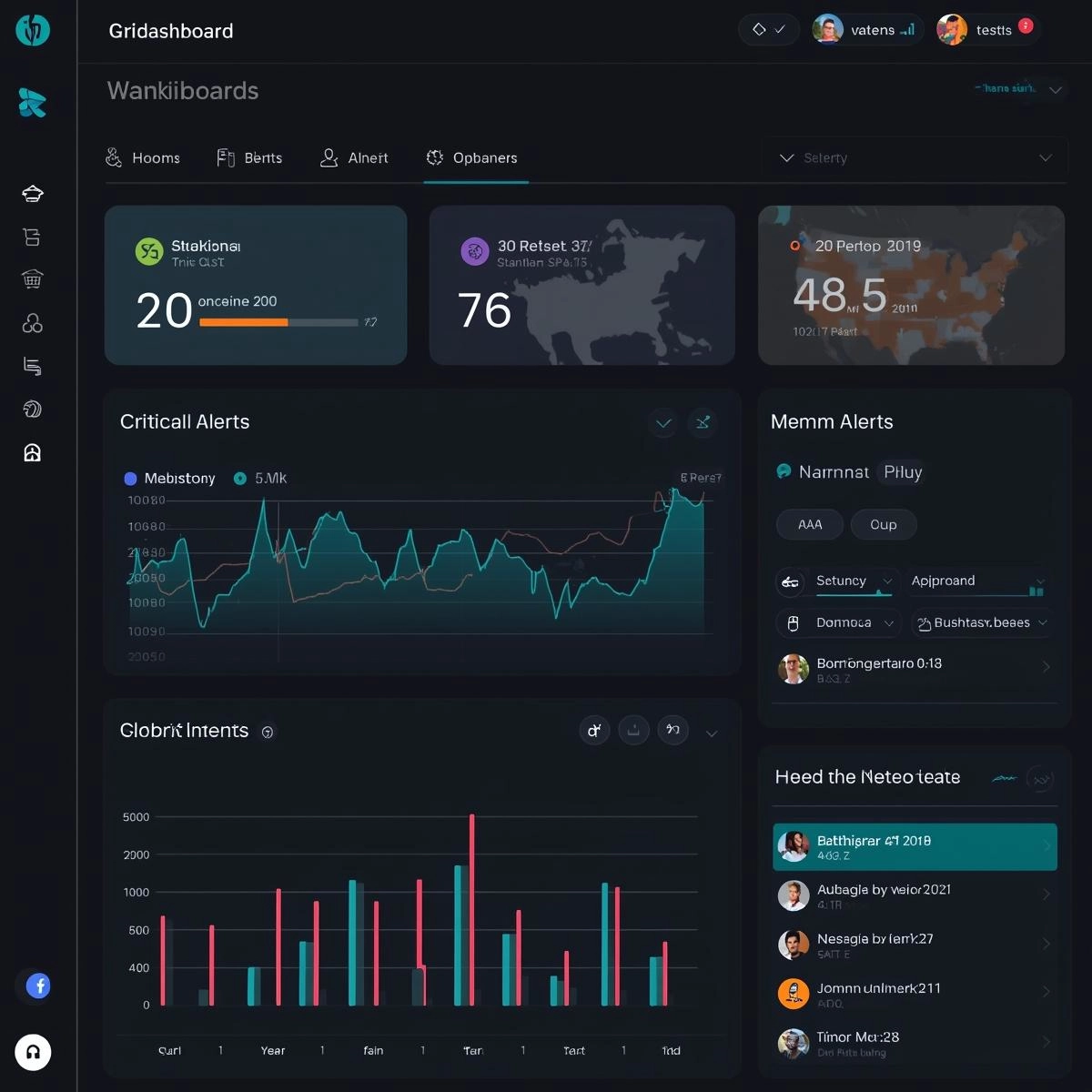1092x1092 pixels.
Task: Click the teal logo at top-left
Action: pyautogui.click(x=33, y=30)
